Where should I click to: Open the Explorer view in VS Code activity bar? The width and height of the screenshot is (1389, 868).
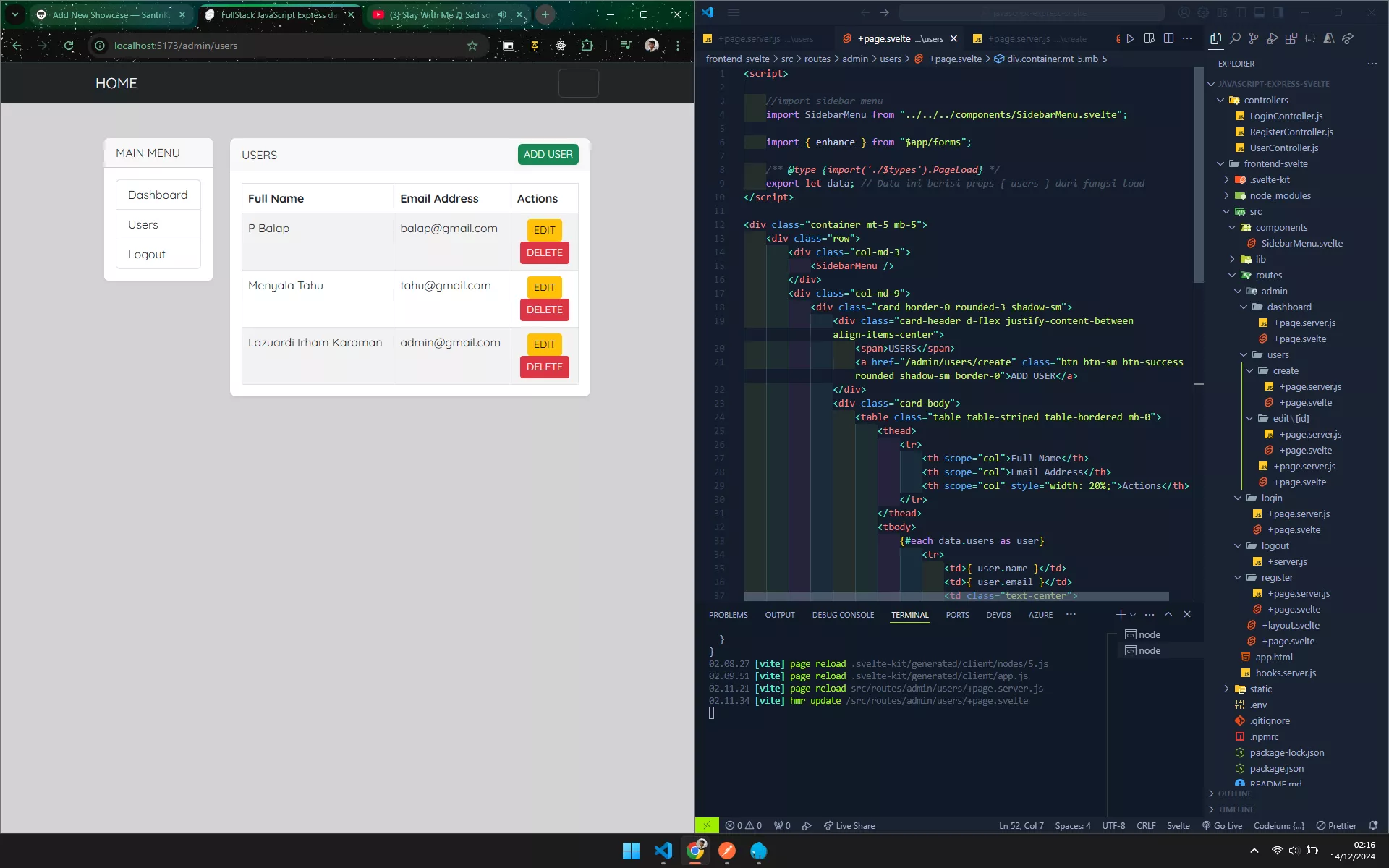point(1215,38)
